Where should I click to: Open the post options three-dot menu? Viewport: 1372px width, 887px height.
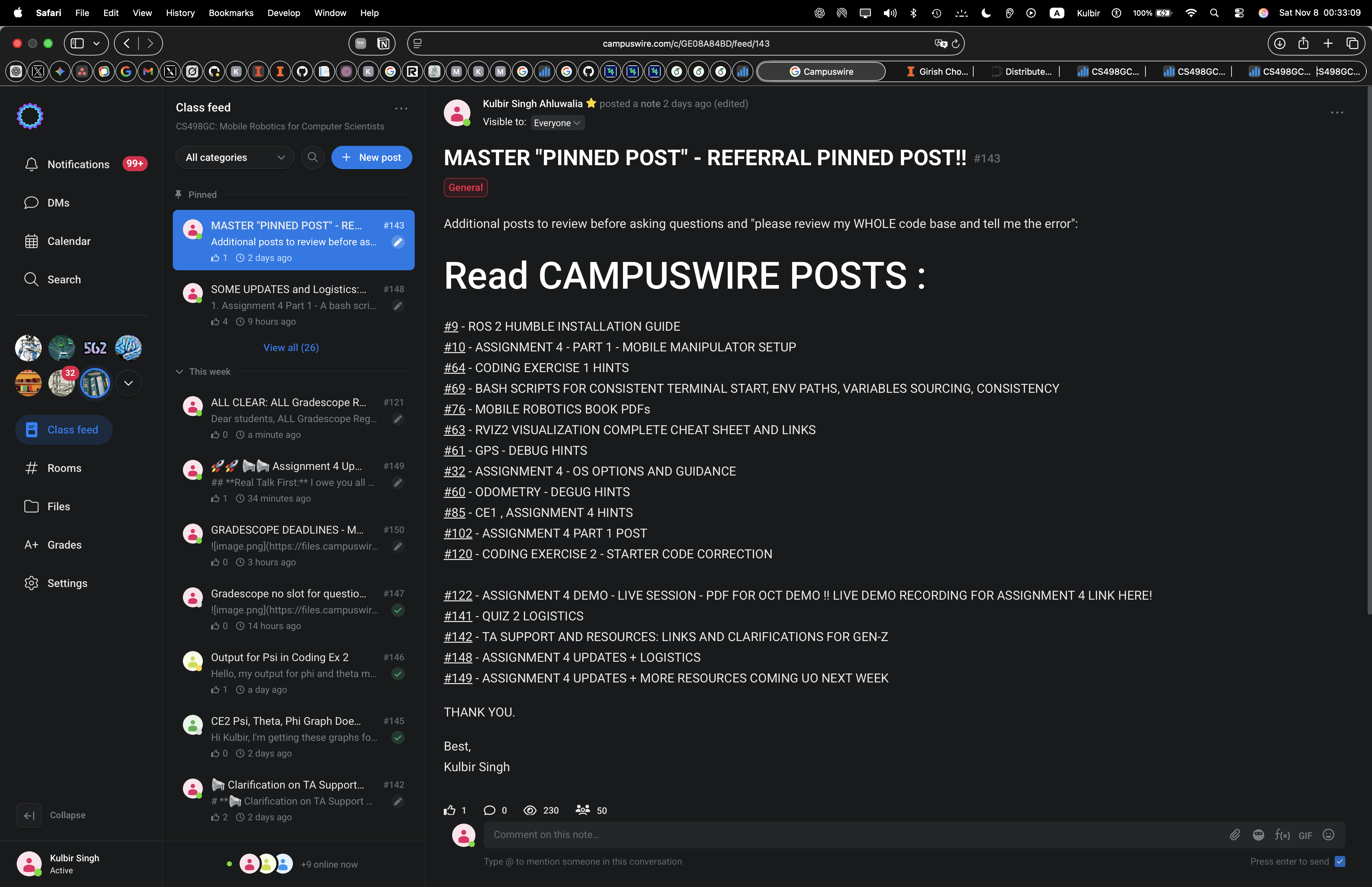pyautogui.click(x=1337, y=113)
